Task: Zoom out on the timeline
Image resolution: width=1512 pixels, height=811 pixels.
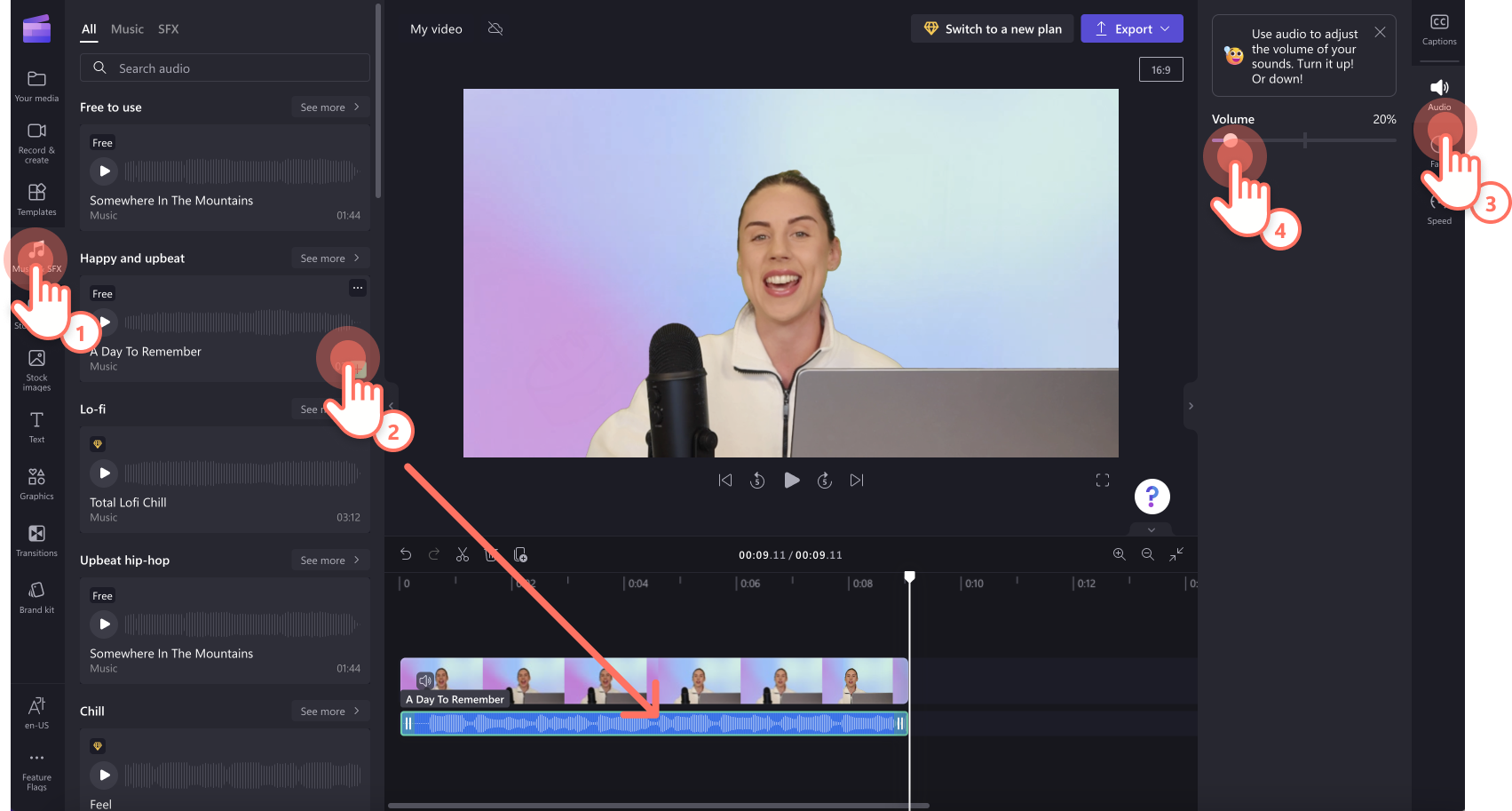Action: click(x=1148, y=554)
